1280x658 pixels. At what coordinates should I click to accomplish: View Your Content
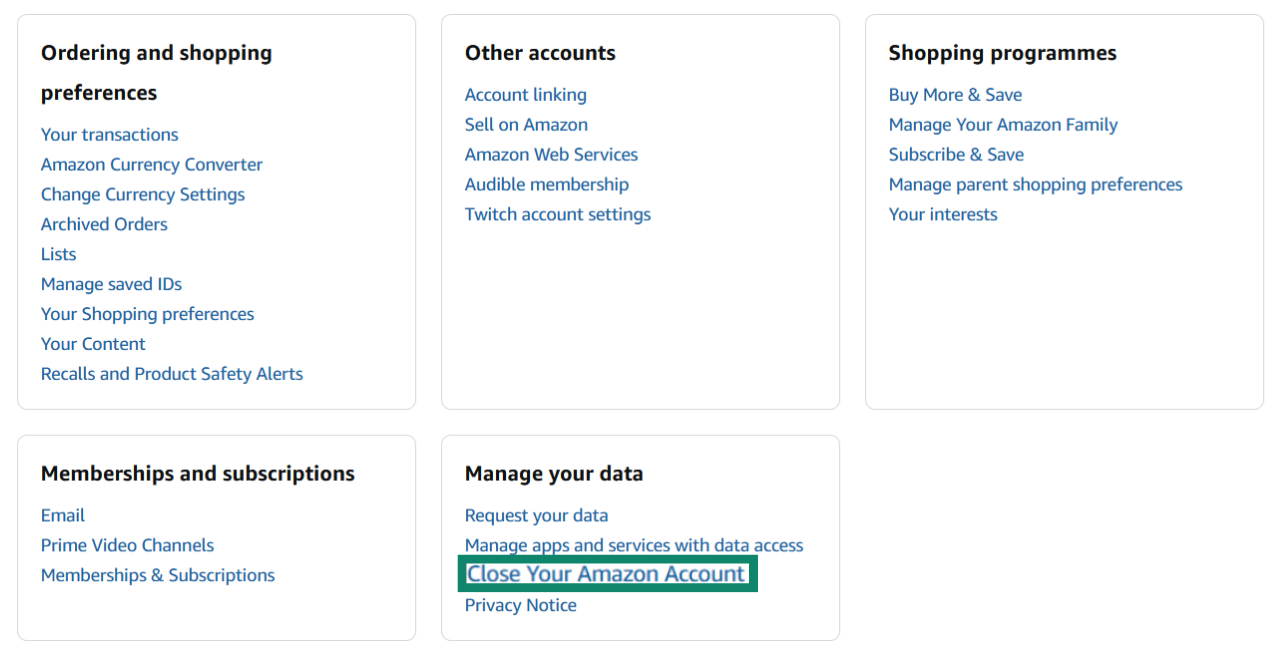tap(93, 343)
